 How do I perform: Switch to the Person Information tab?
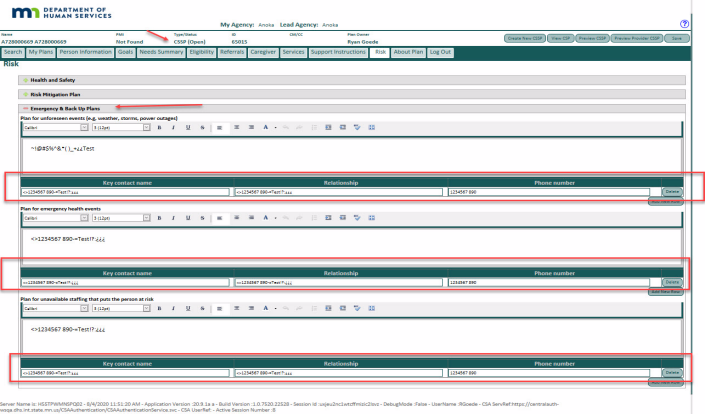pyautogui.click(x=85, y=52)
